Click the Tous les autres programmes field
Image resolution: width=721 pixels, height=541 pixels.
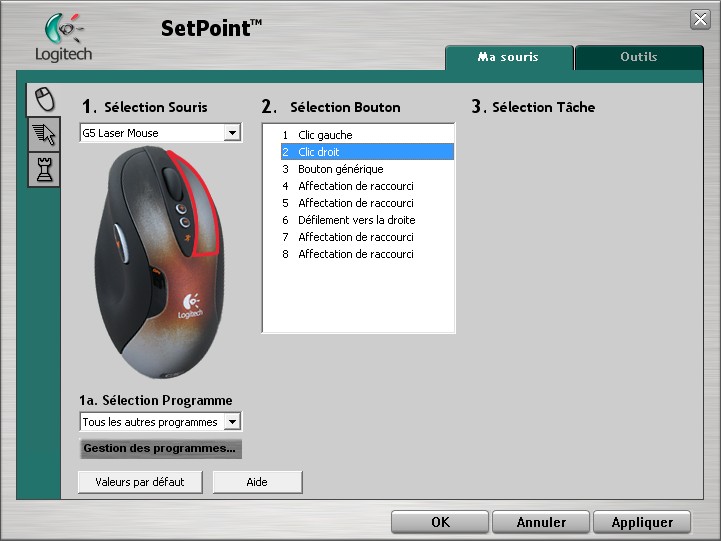click(x=160, y=421)
